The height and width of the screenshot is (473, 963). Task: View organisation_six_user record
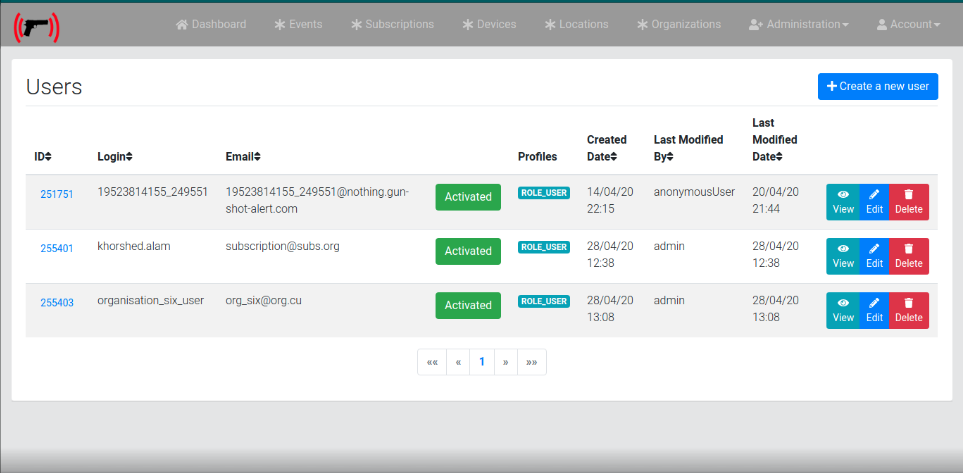[842, 310]
